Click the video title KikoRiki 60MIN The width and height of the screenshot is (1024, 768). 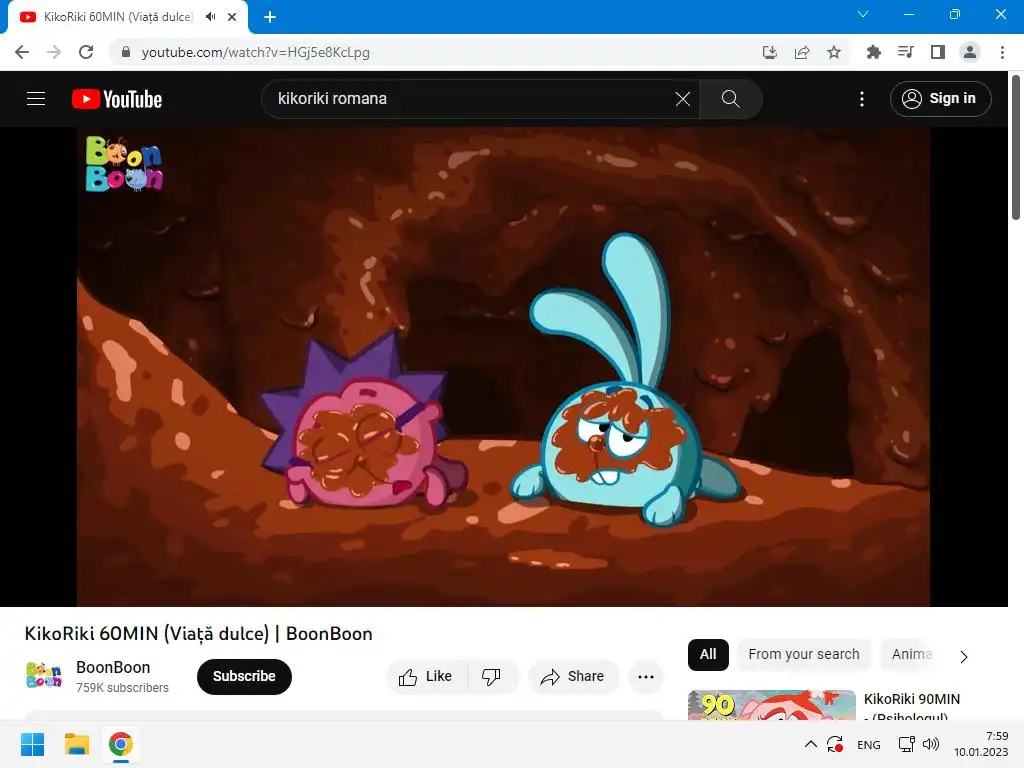(199, 634)
